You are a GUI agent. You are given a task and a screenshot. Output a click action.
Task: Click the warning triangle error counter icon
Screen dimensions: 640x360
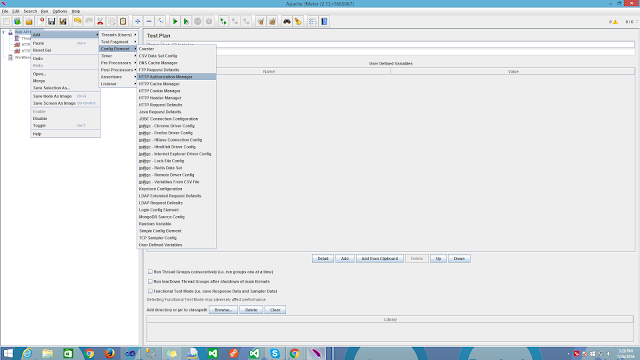tap(615, 22)
